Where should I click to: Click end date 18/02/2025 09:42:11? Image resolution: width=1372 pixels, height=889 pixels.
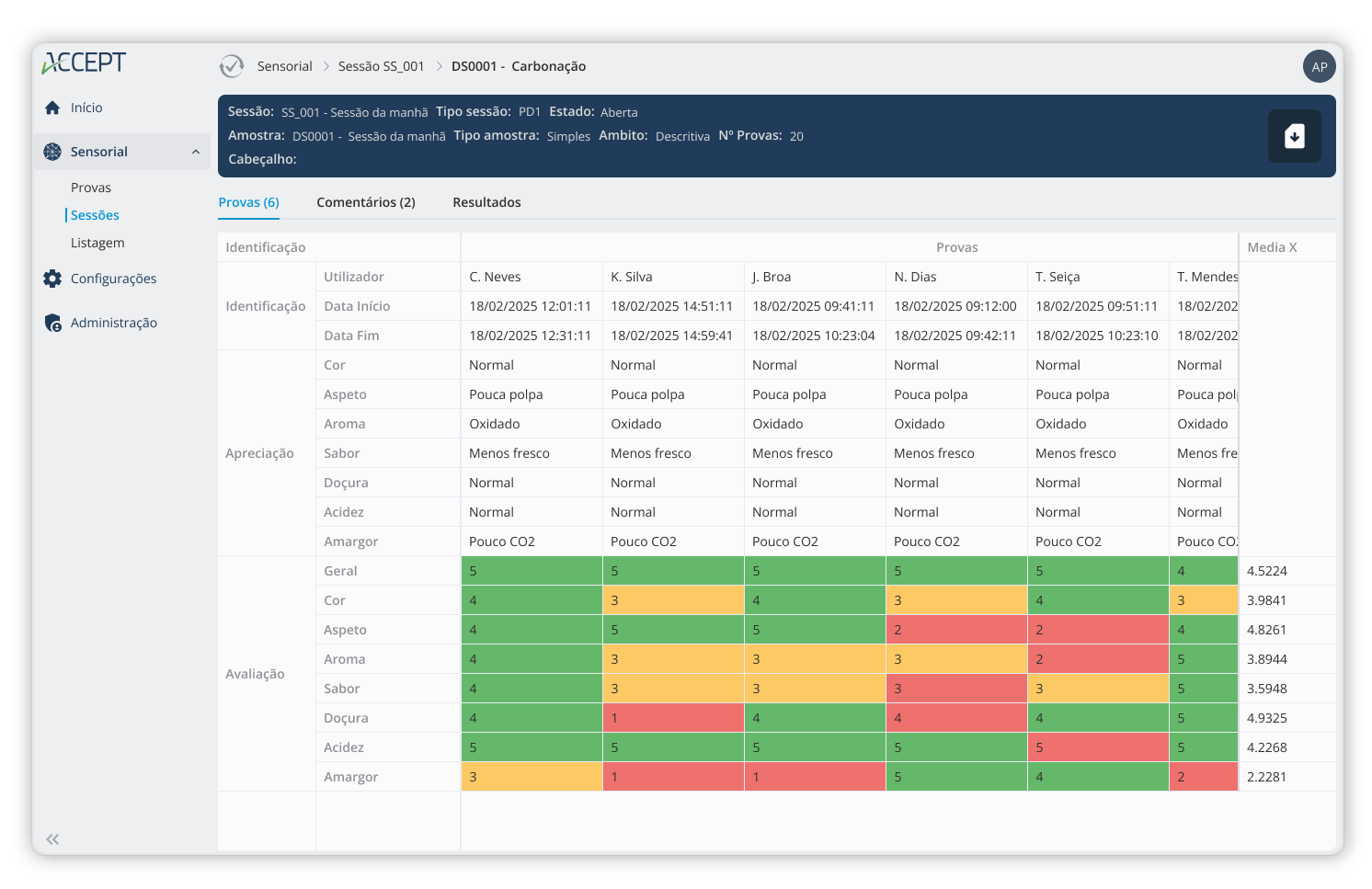point(955,336)
